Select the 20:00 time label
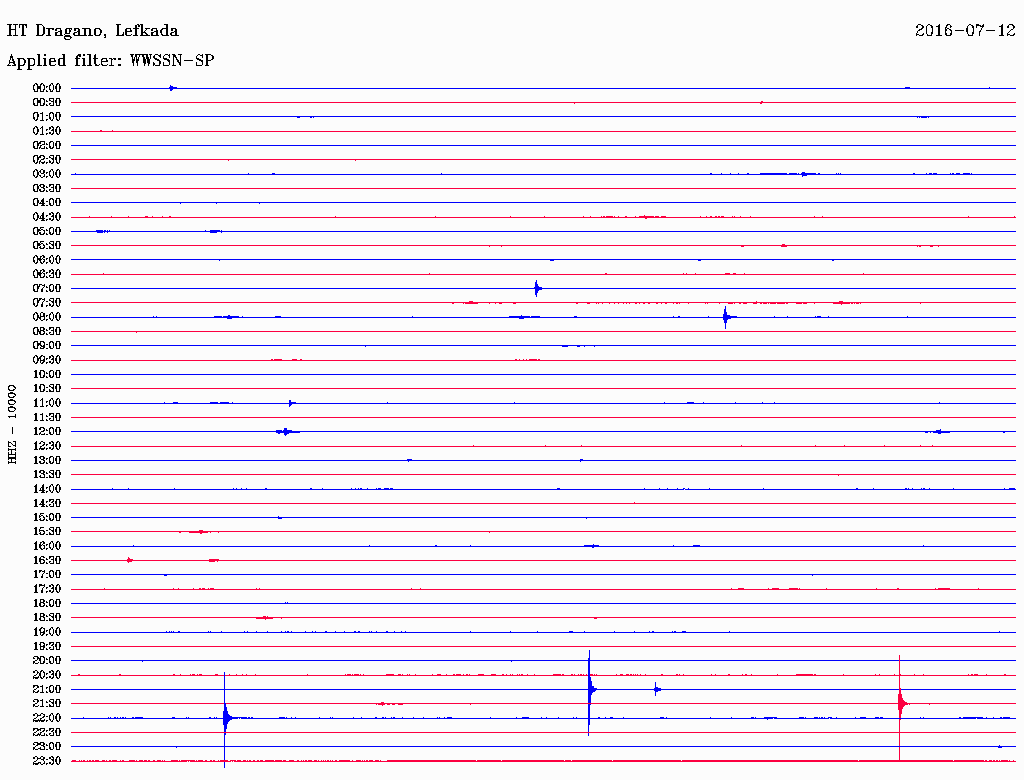Image resolution: width=1024 pixels, height=780 pixels. pyautogui.click(x=47, y=660)
